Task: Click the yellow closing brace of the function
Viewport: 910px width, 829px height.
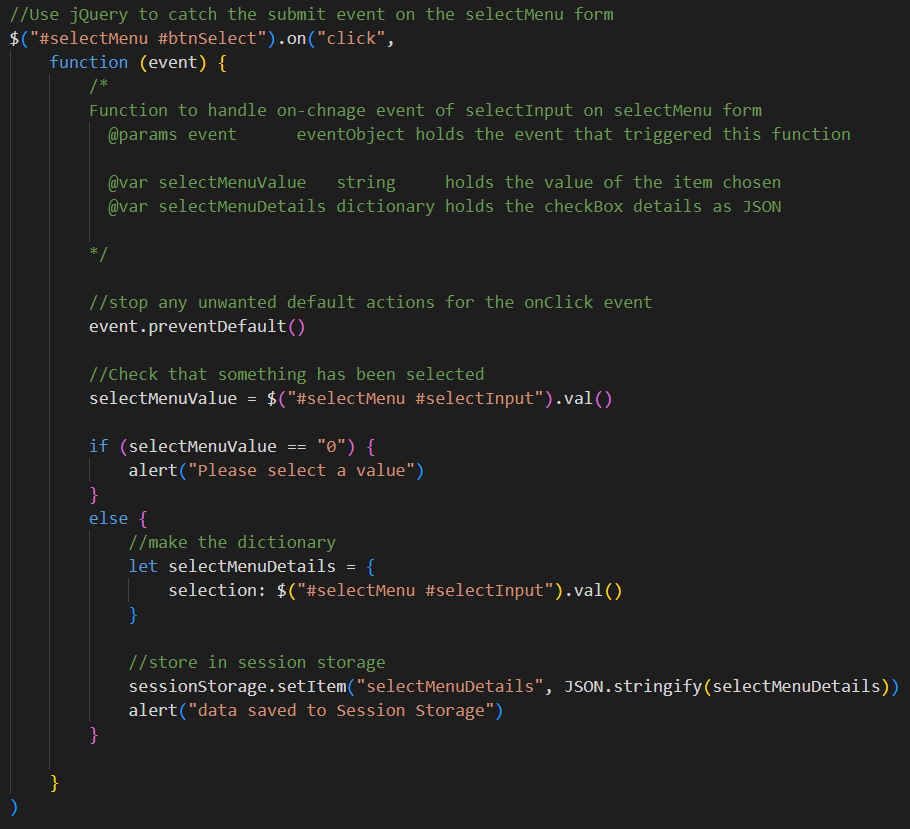Action: (x=54, y=783)
